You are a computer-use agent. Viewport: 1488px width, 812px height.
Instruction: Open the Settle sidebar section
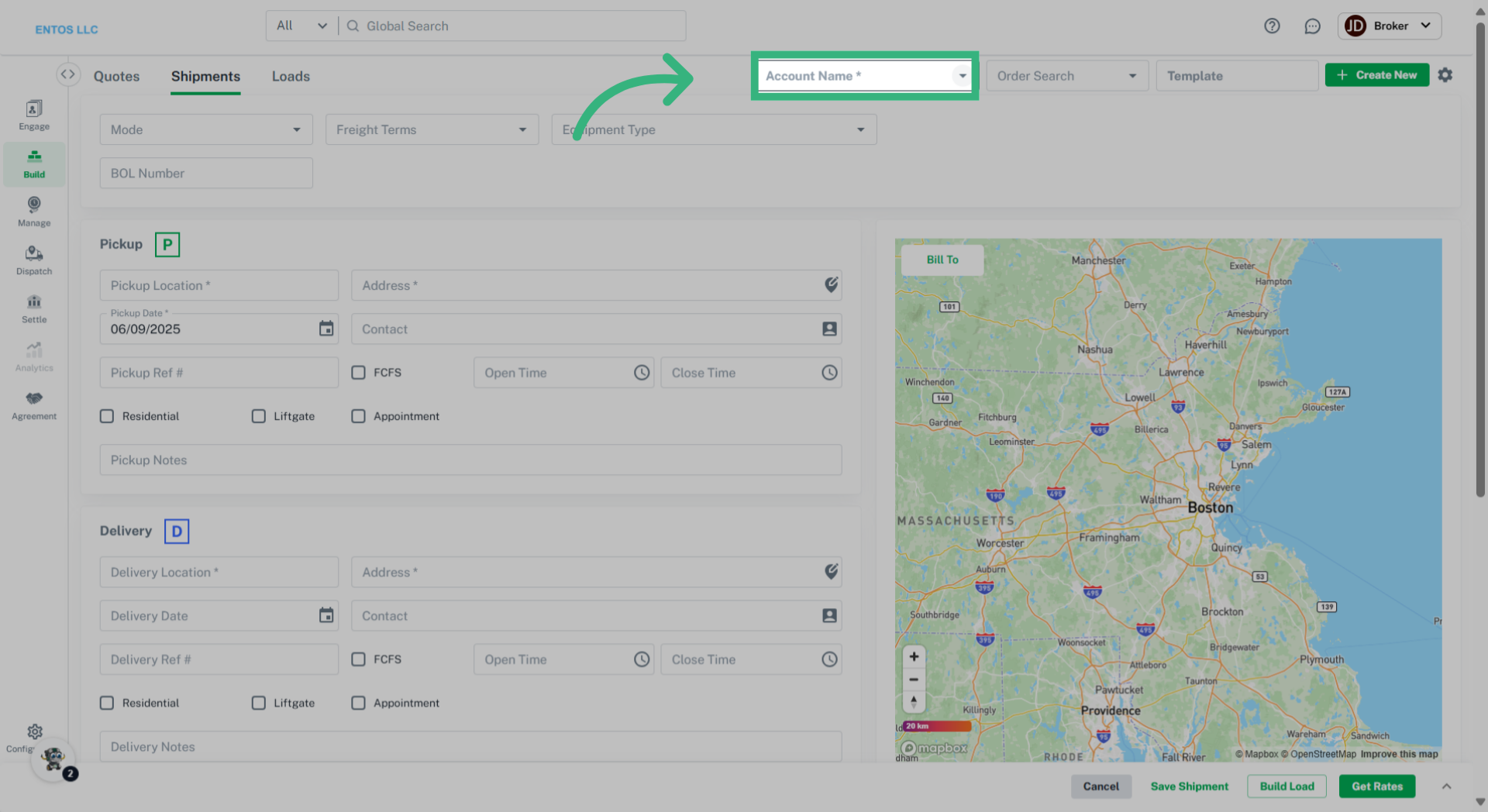pyautogui.click(x=34, y=308)
